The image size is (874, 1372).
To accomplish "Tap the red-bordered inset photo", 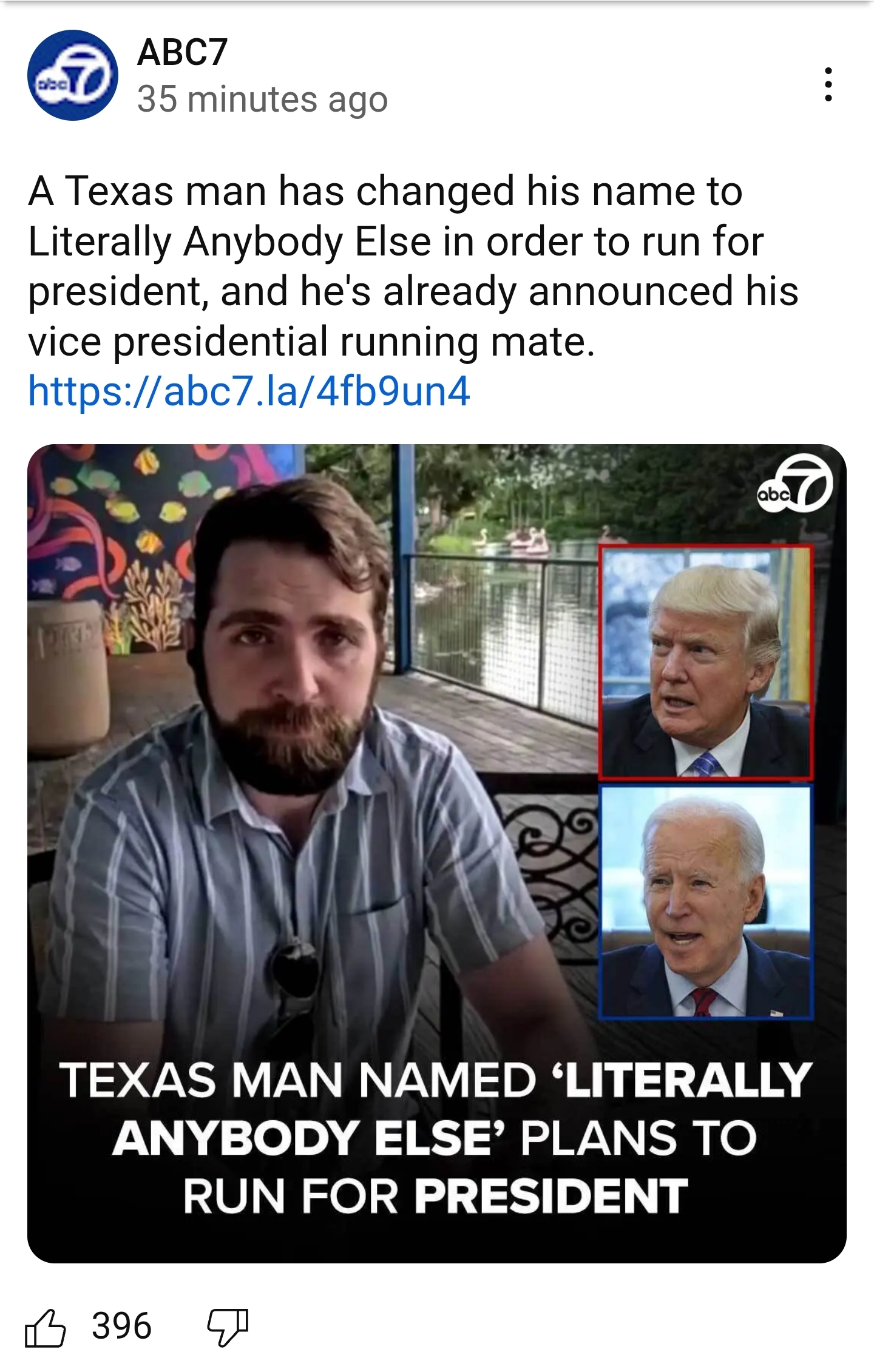I will 705,661.
